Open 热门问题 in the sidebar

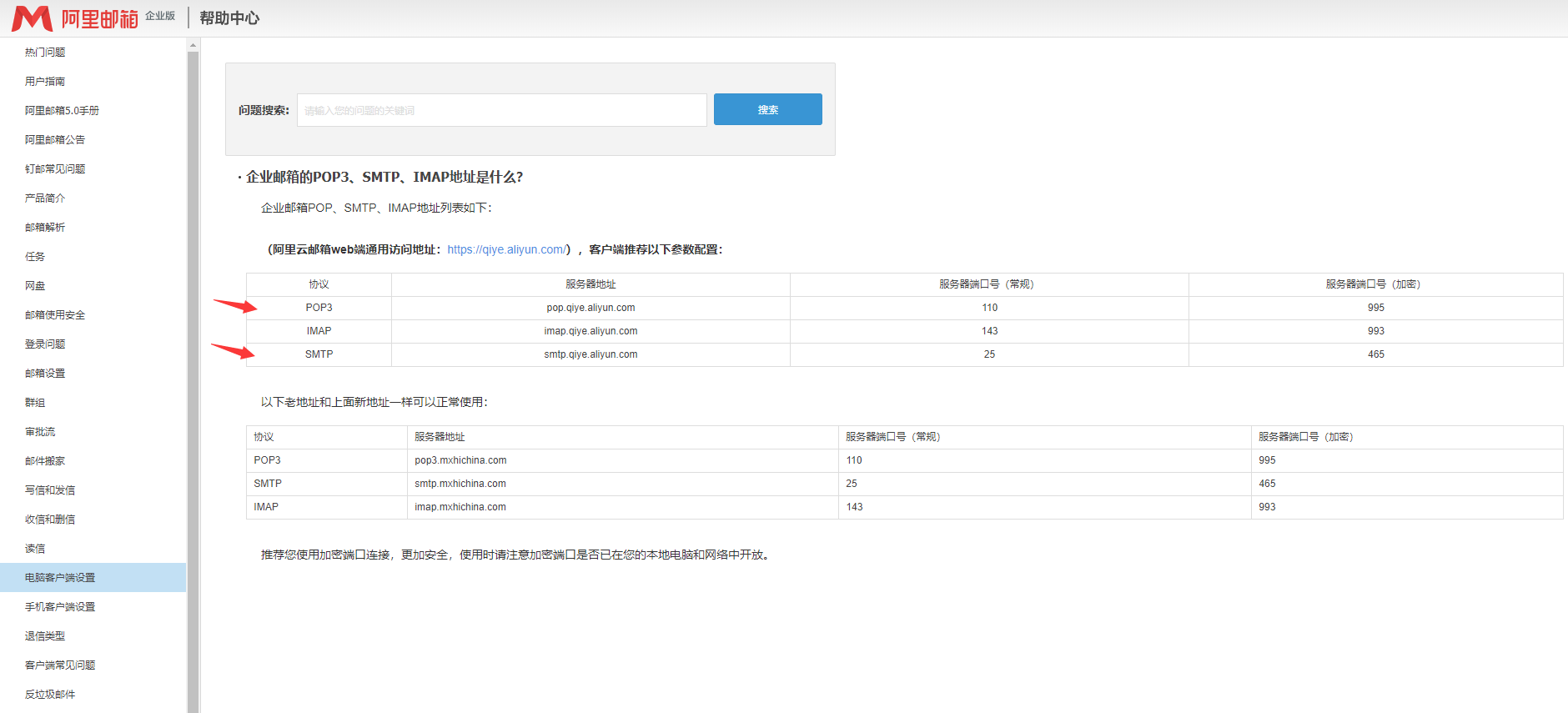[45, 52]
